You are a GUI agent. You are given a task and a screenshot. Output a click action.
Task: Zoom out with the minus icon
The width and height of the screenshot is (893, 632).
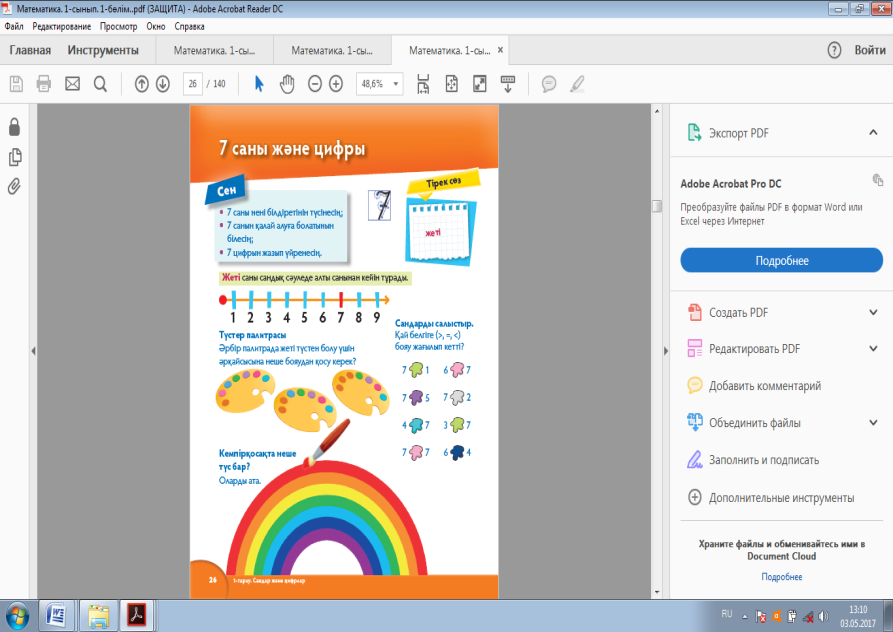pos(315,84)
